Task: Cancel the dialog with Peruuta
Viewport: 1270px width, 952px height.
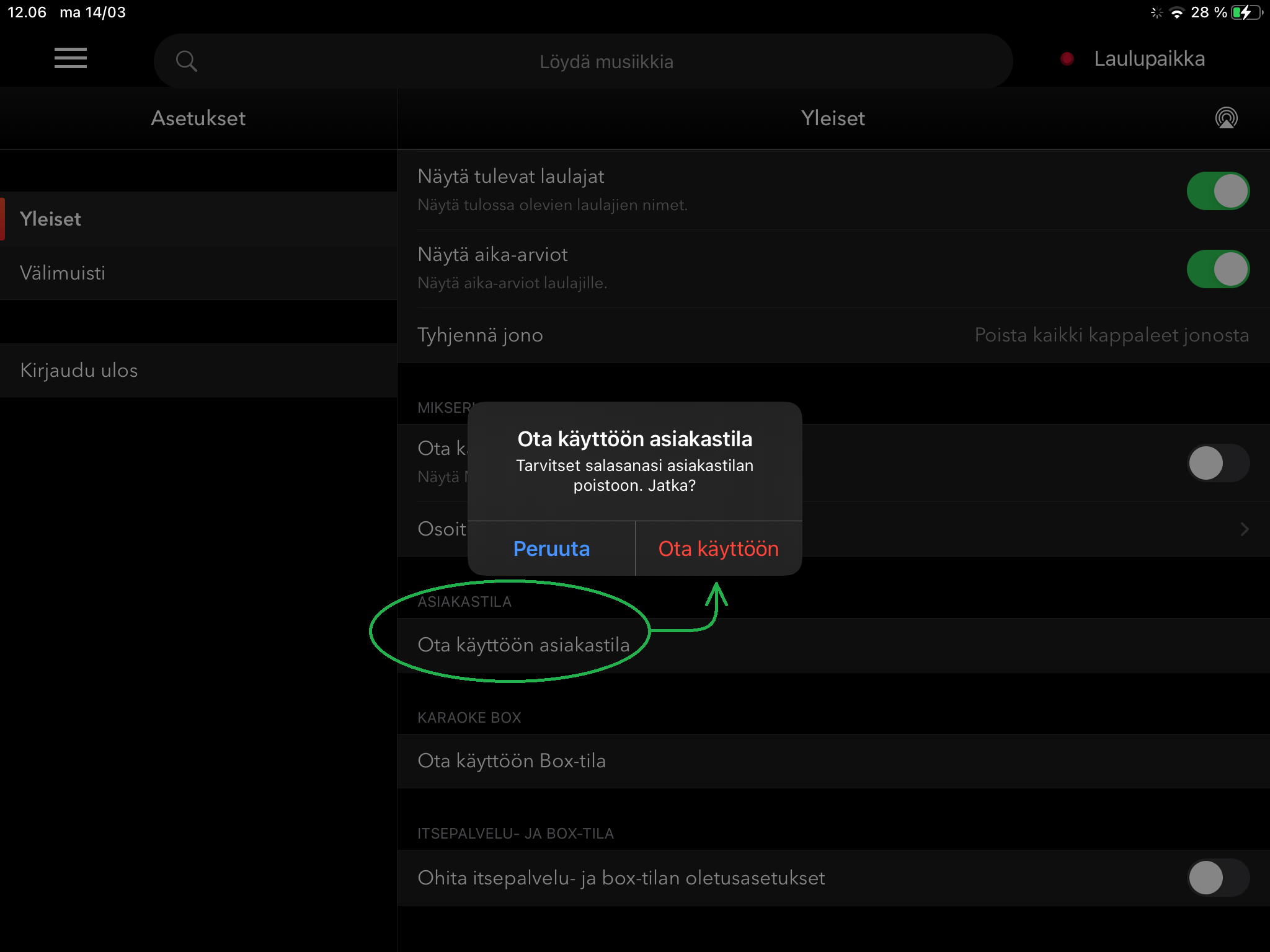Action: (551, 549)
